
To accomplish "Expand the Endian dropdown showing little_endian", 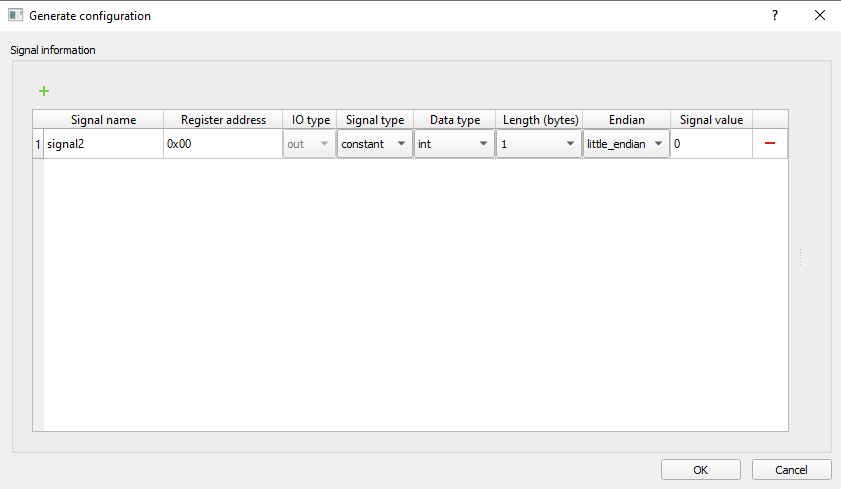I will [x=626, y=144].
